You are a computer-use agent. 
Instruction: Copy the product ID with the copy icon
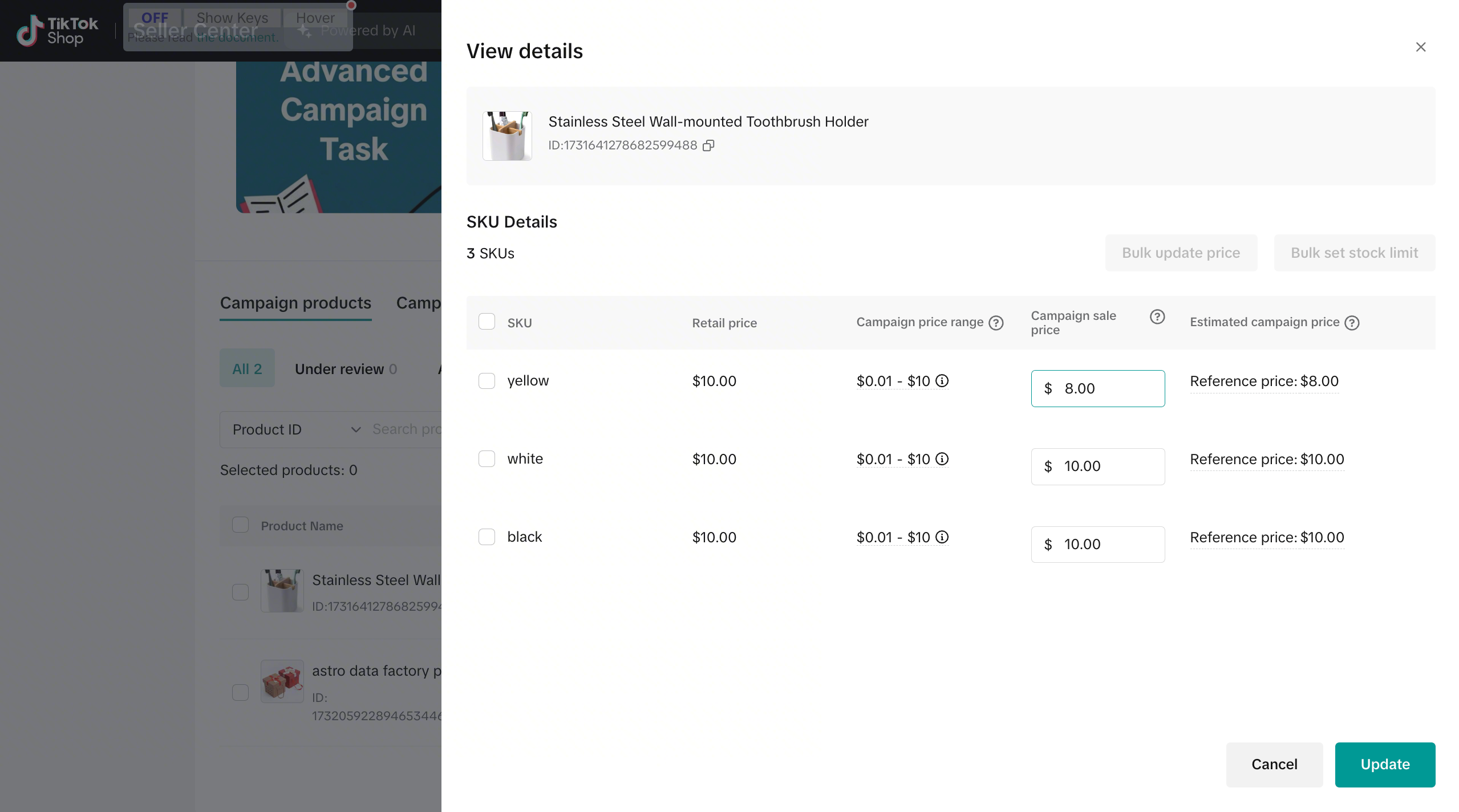coord(708,145)
